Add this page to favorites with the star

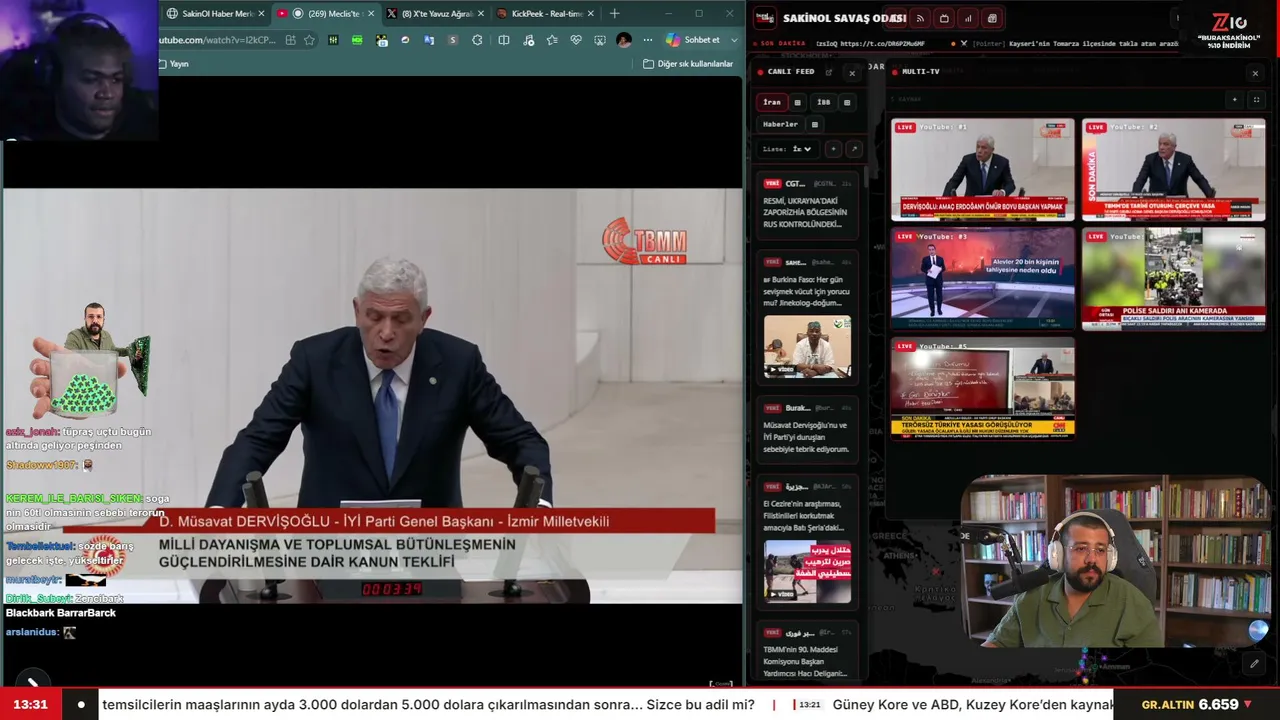click(x=309, y=40)
